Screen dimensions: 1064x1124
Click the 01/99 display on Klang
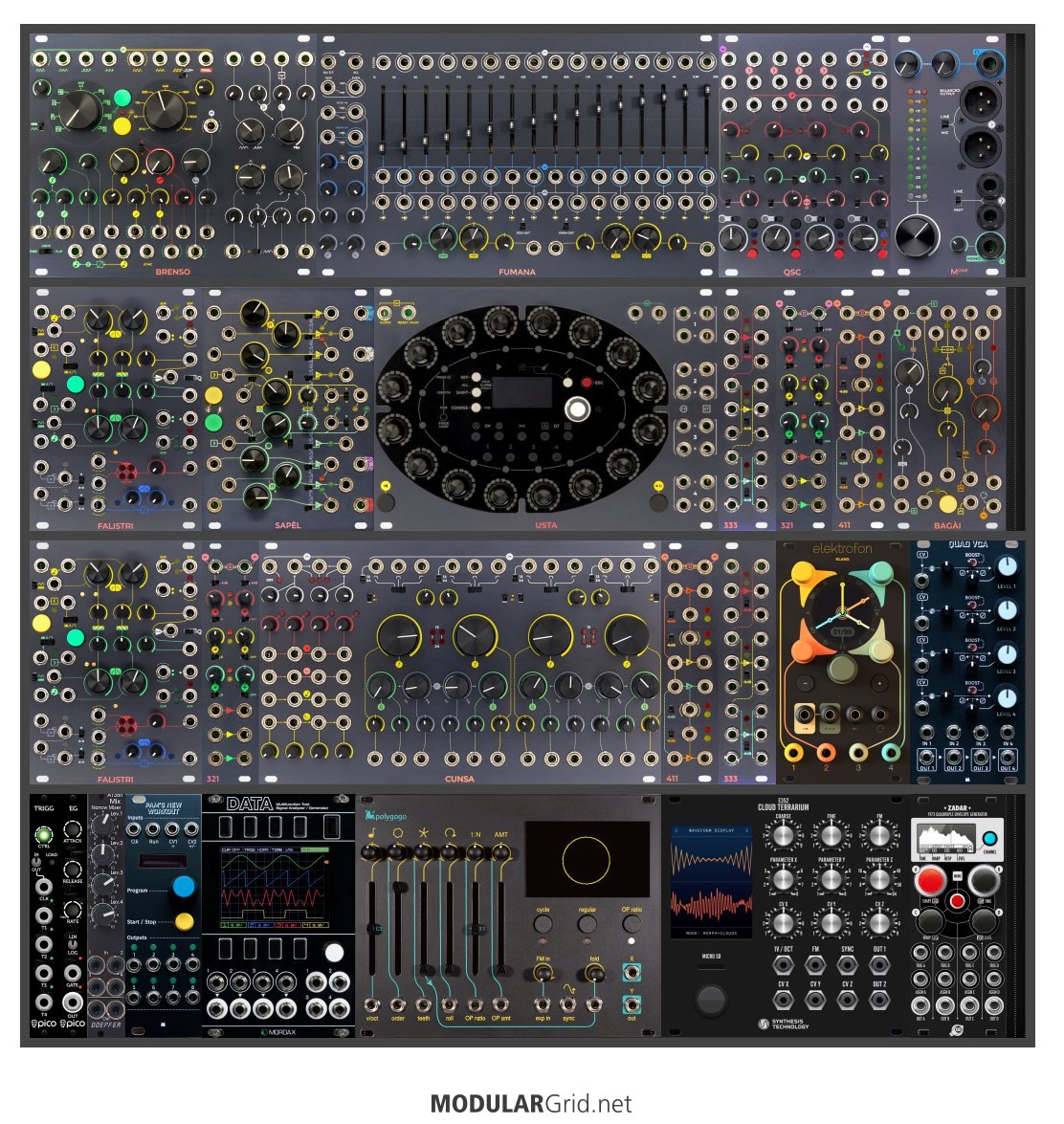(841, 631)
